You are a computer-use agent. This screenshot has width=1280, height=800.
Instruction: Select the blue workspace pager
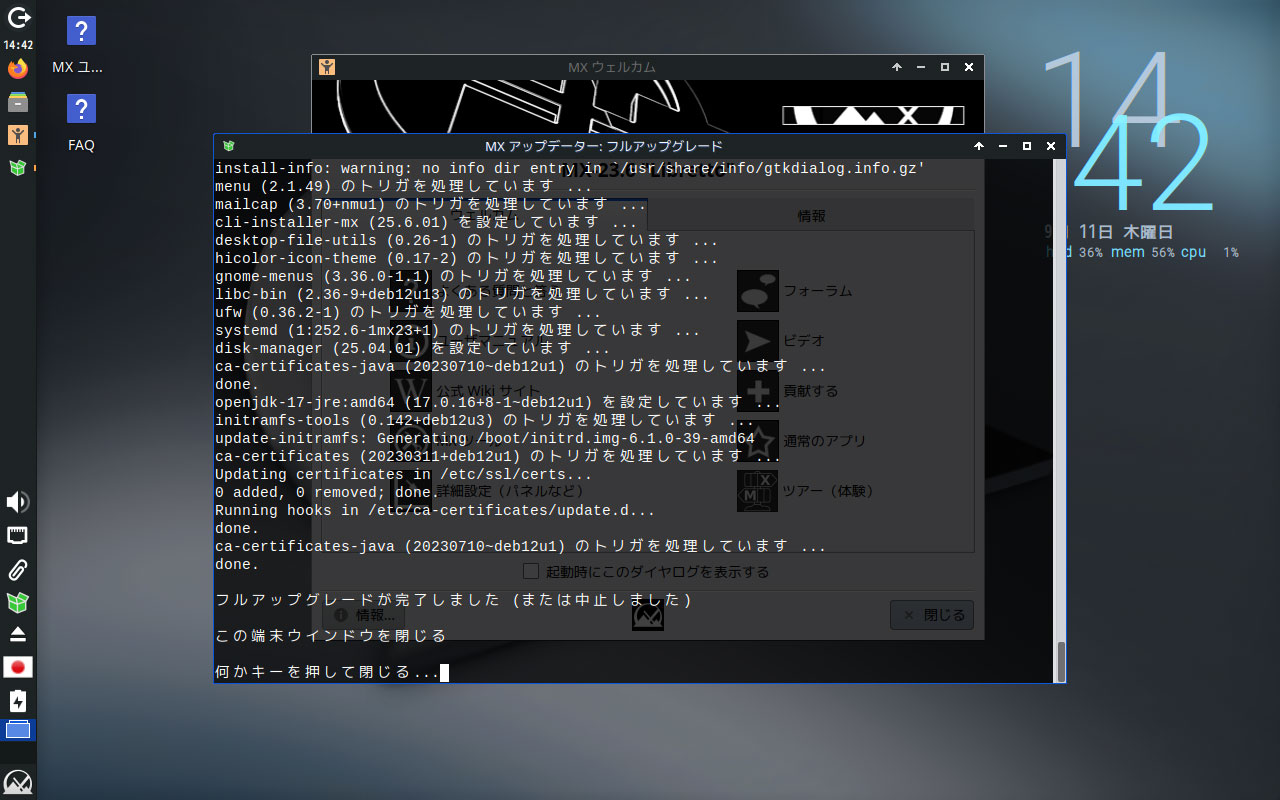[18, 730]
